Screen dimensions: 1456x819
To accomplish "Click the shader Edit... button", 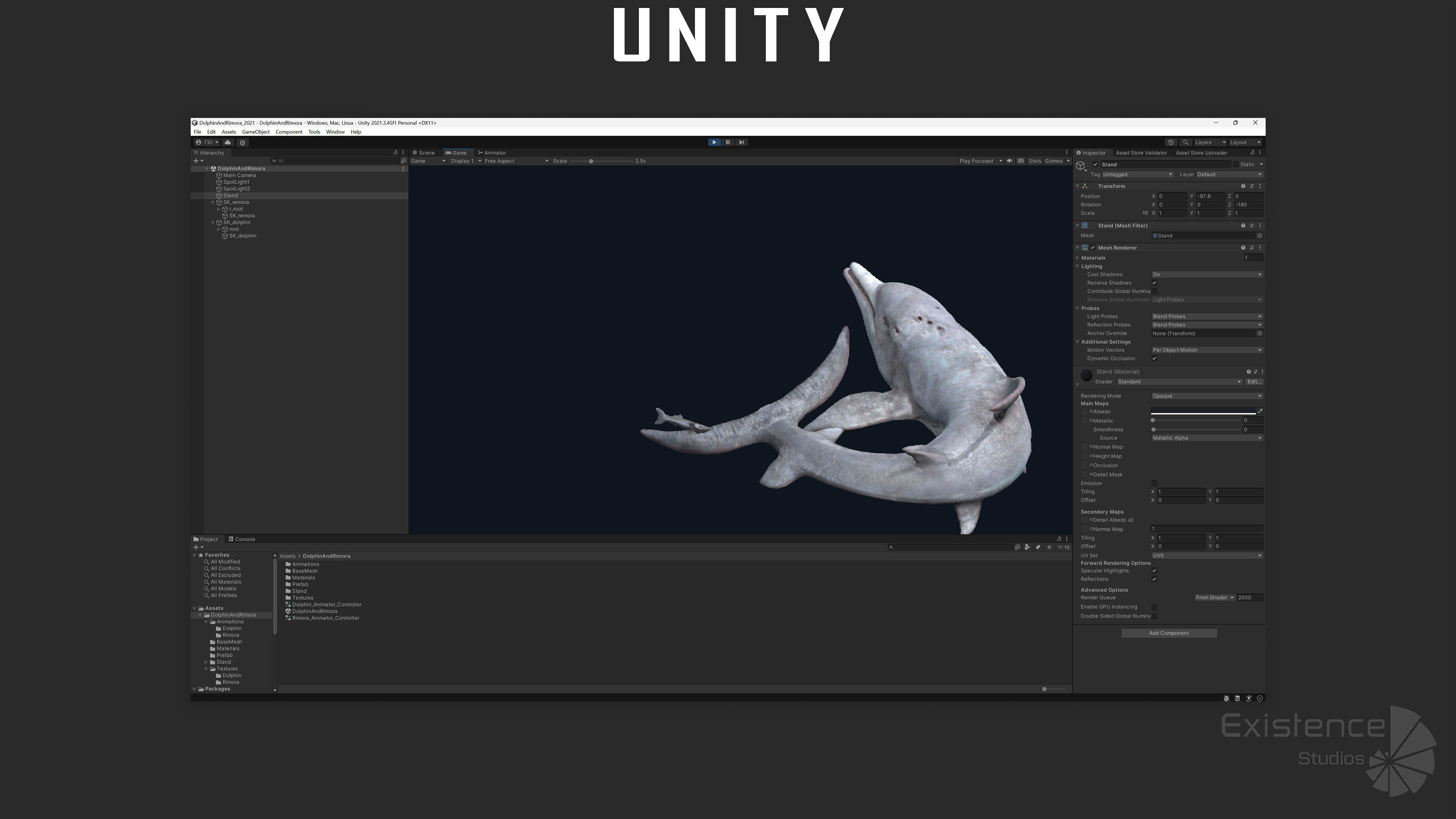I will tap(1254, 382).
